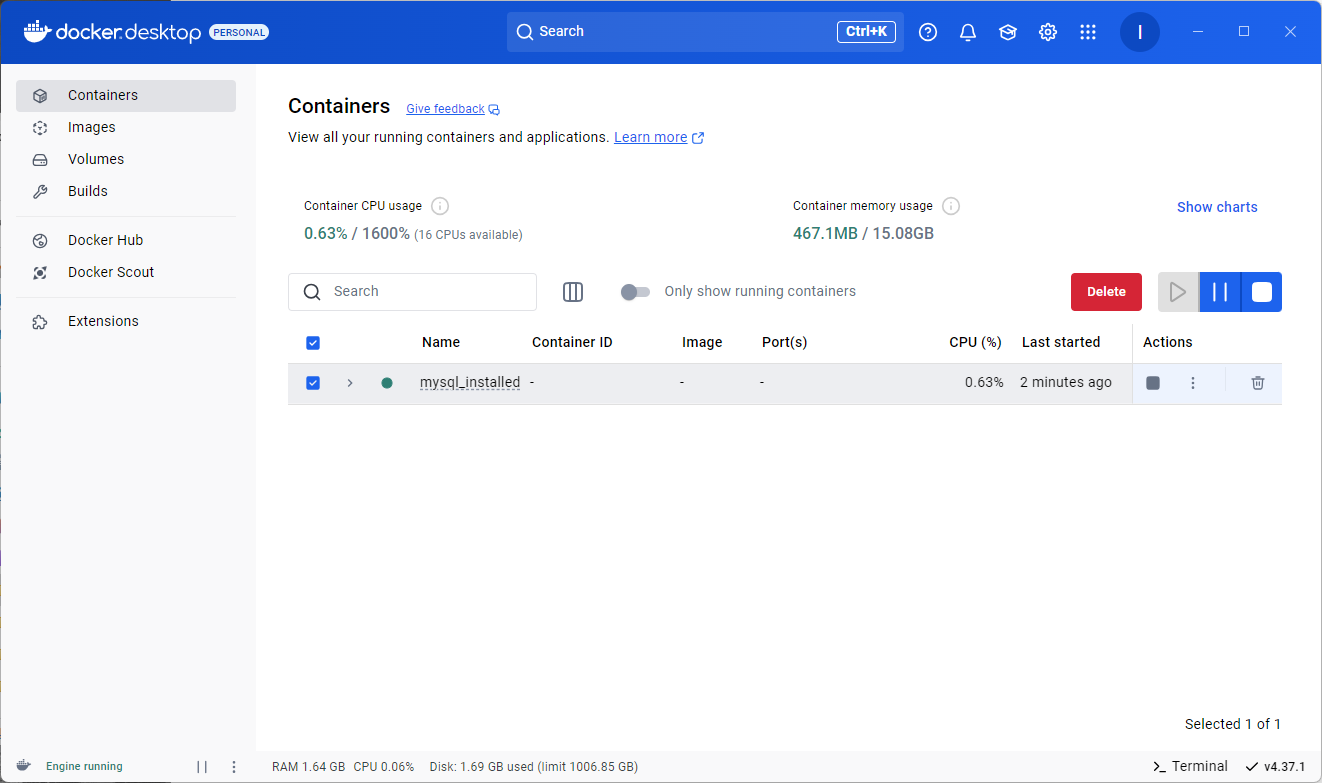Screen dimensions: 1322x783
Task: Click 'Selected 1 of 1' text
Action: [x=1233, y=724]
